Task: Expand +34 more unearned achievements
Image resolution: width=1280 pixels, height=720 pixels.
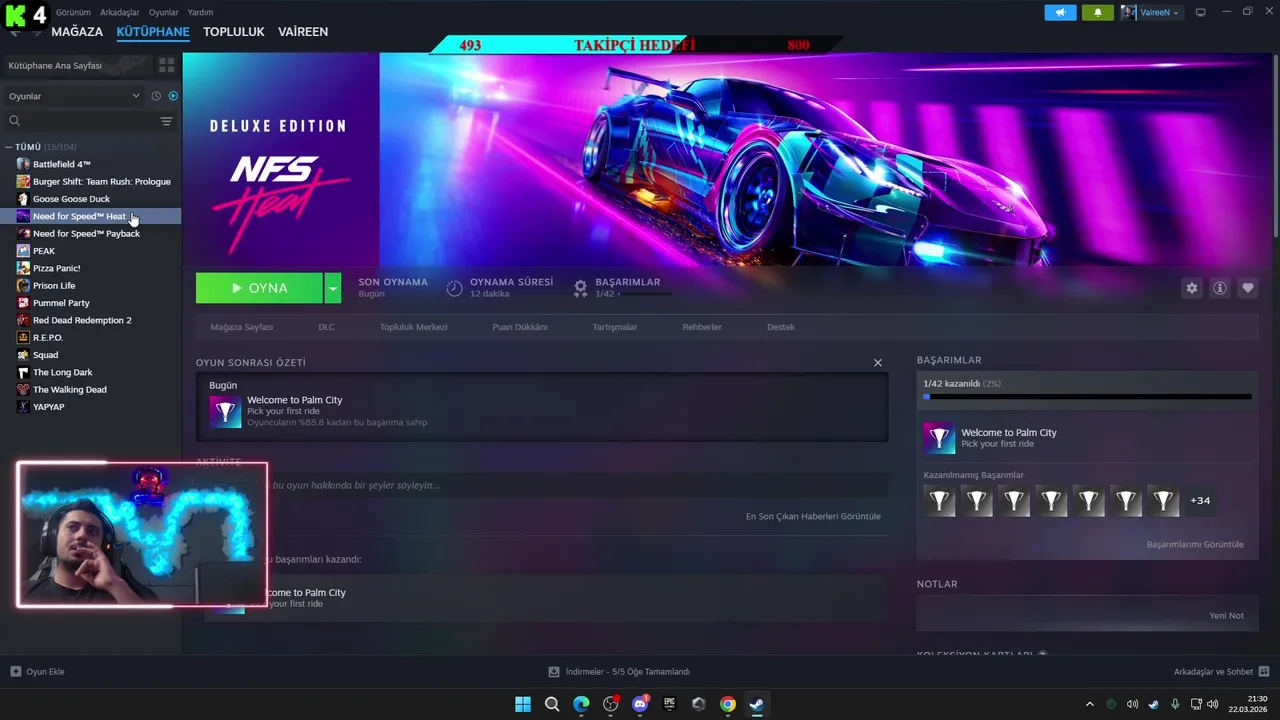Action: coord(1200,500)
